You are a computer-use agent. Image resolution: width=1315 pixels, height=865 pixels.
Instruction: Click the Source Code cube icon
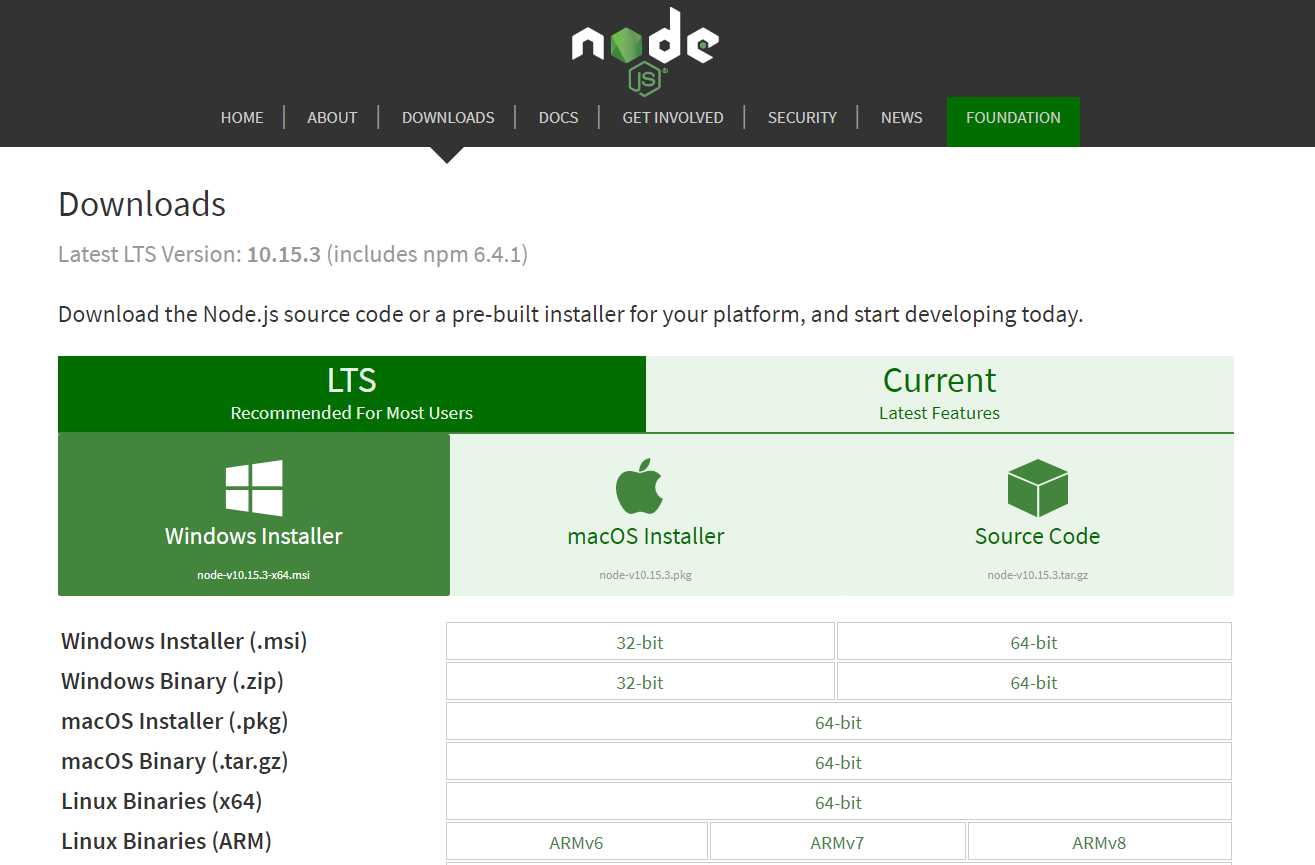click(x=1038, y=488)
